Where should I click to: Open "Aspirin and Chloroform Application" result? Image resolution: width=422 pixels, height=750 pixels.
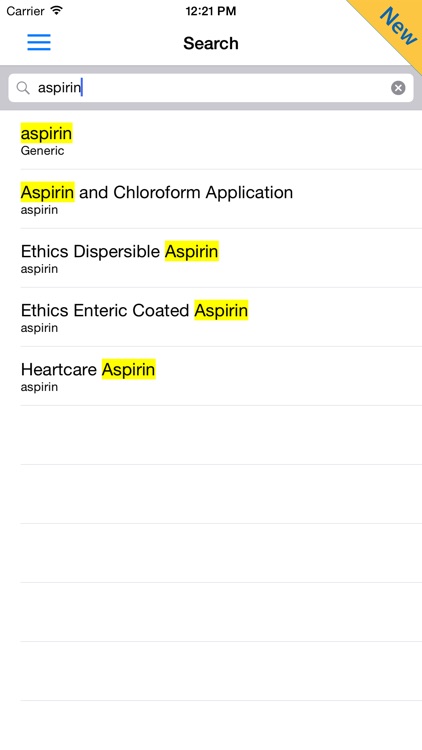[211, 199]
